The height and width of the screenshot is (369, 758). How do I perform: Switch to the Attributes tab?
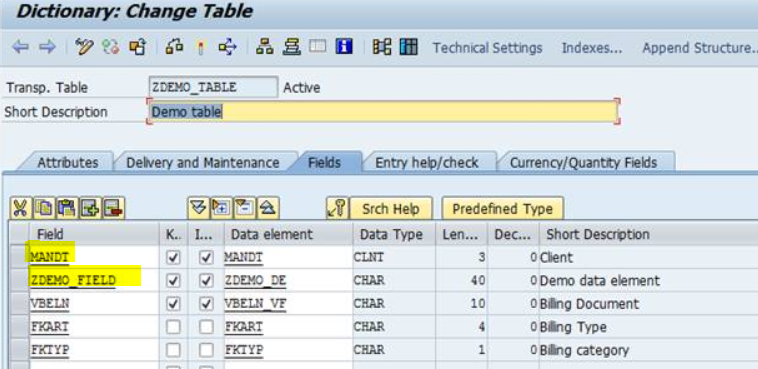pos(68,162)
